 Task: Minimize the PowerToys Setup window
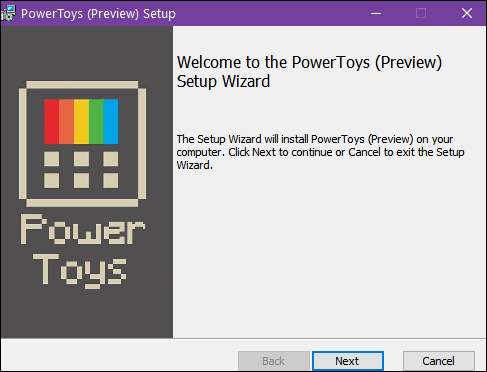click(376, 13)
